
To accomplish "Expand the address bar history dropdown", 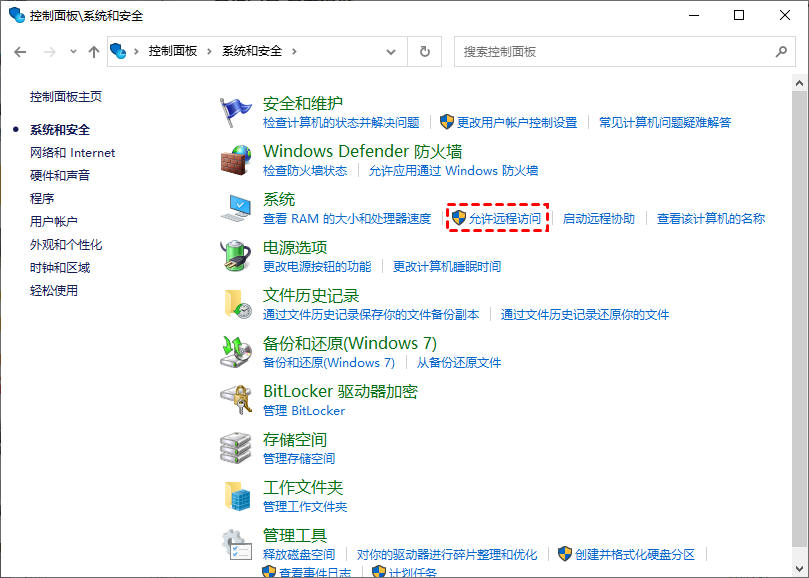I will coord(391,52).
